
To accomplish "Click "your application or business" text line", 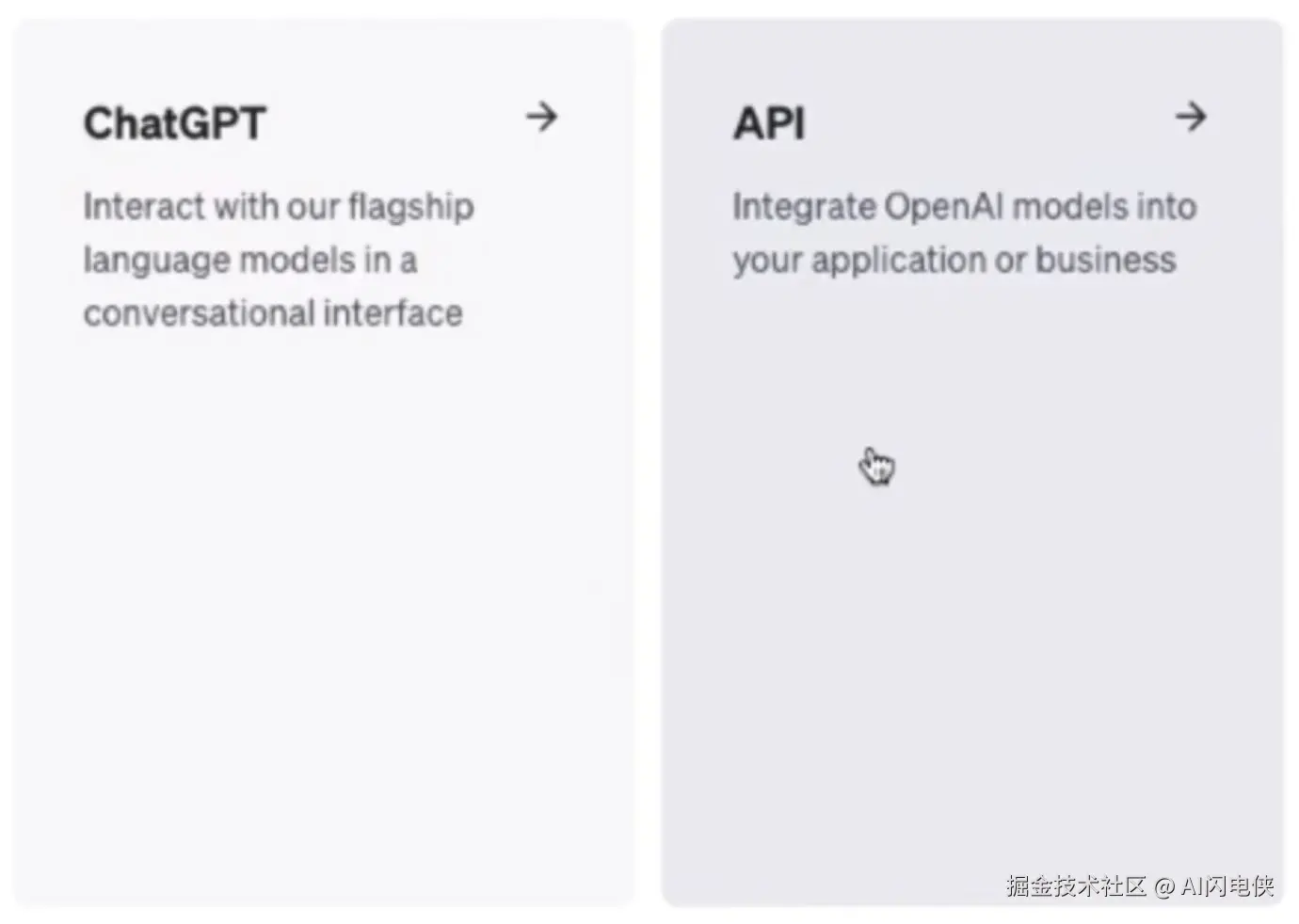I will (954, 261).
